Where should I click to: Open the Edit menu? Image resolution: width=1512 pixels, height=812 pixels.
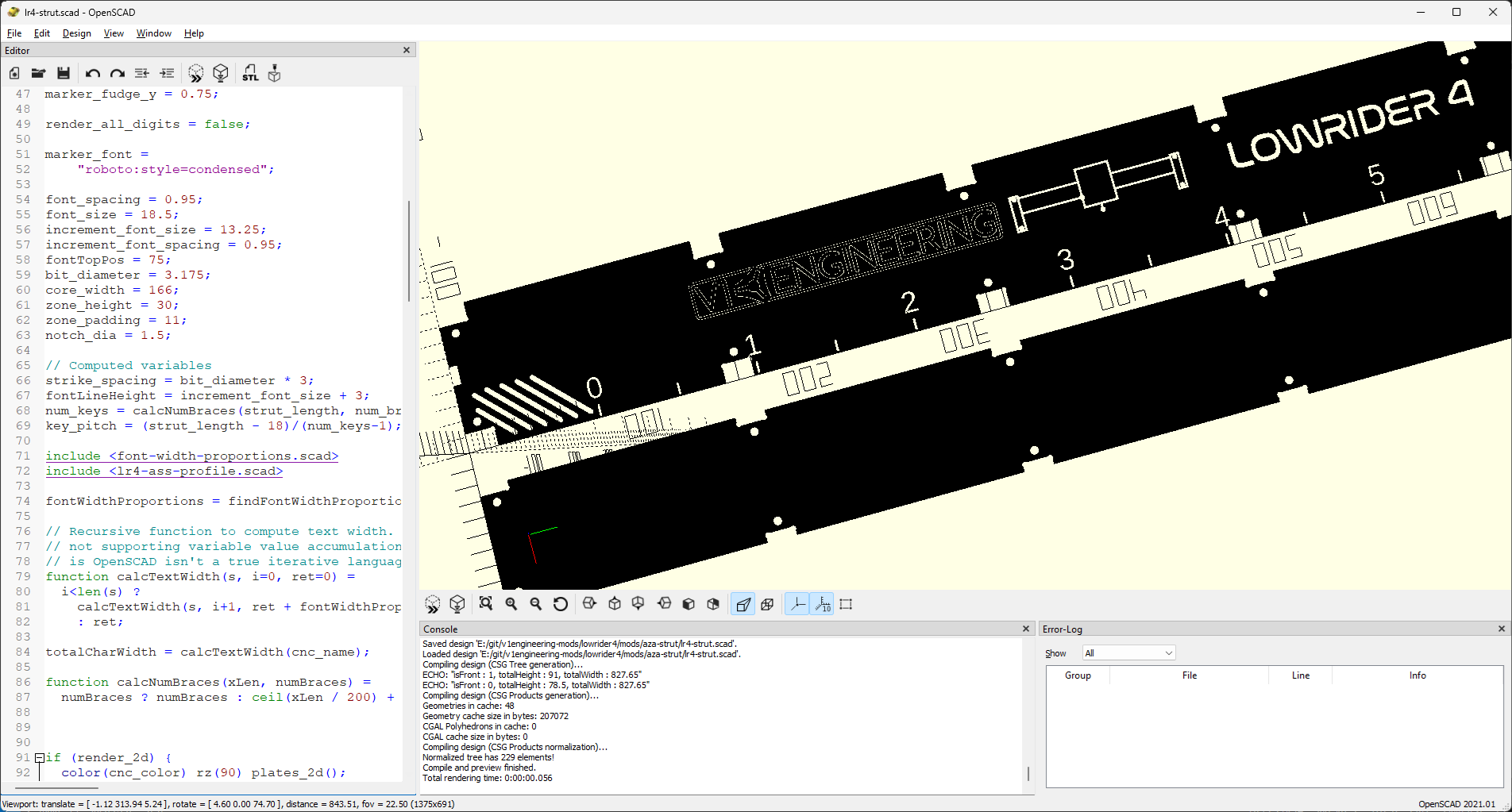click(42, 33)
